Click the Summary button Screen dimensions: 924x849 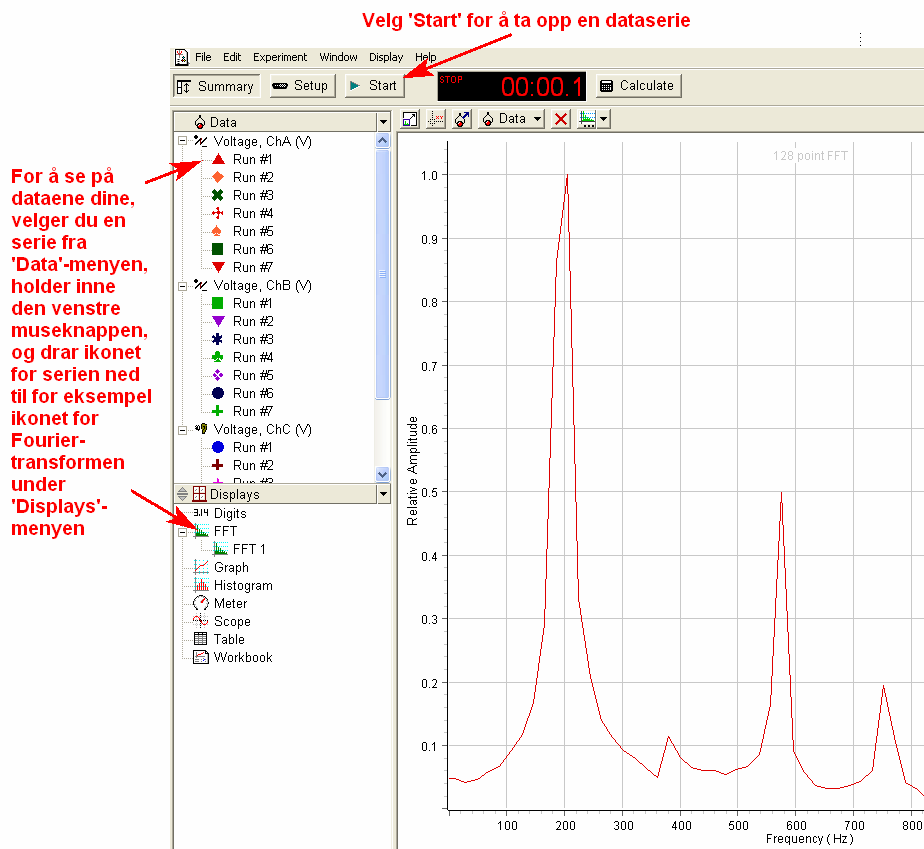pos(217,86)
